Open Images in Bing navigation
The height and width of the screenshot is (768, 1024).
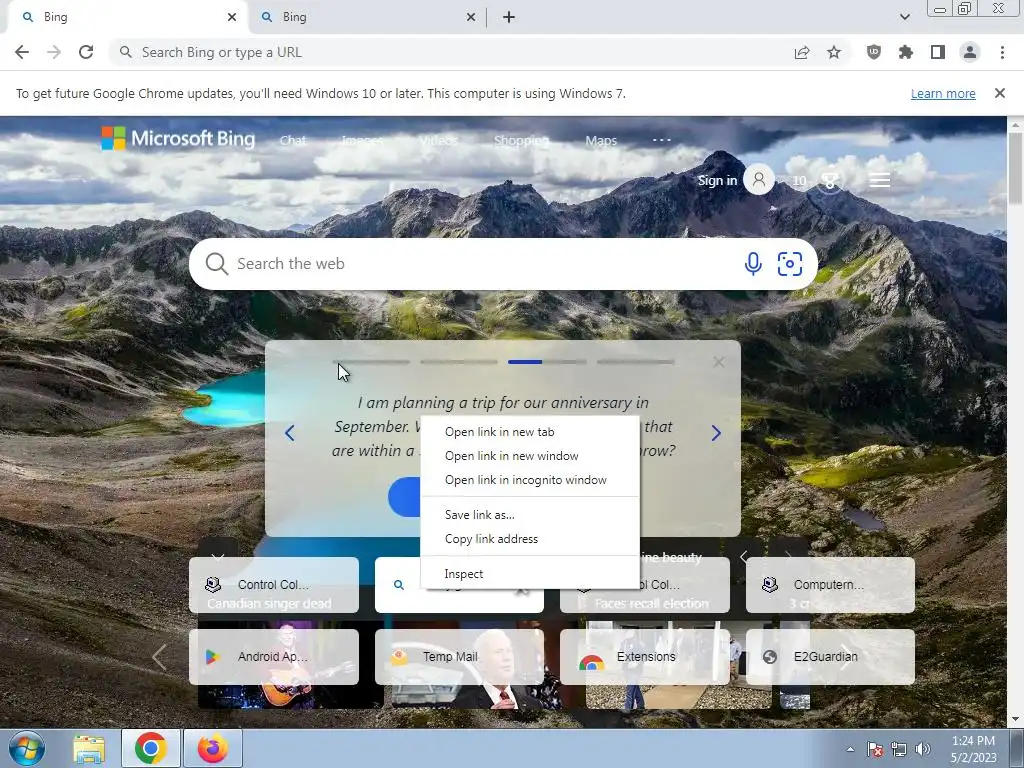click(x=362, y=140)
